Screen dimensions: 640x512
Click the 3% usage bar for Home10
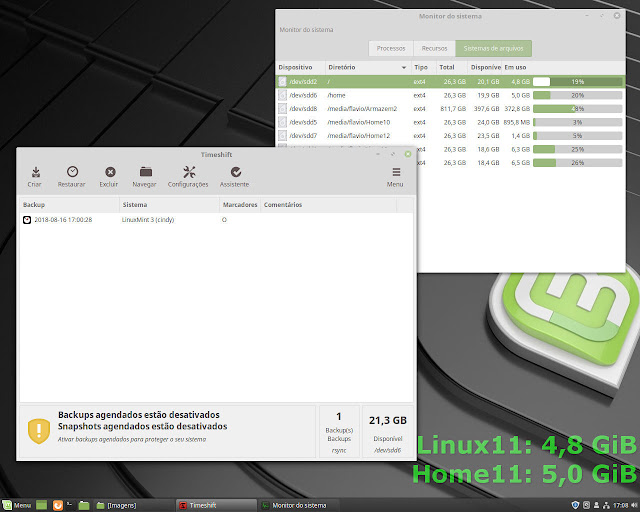click(578, 122)
